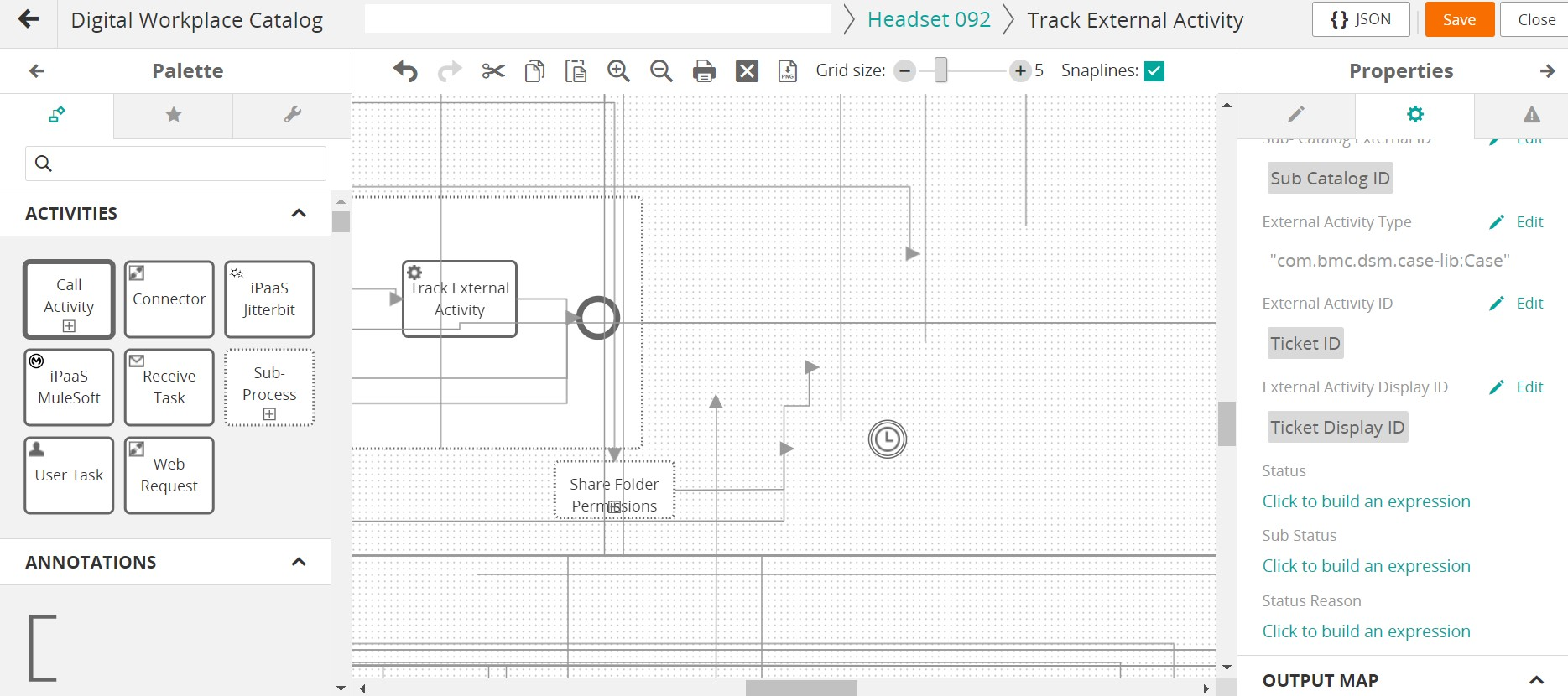Export the diagram as PNG

pos(788,71)
